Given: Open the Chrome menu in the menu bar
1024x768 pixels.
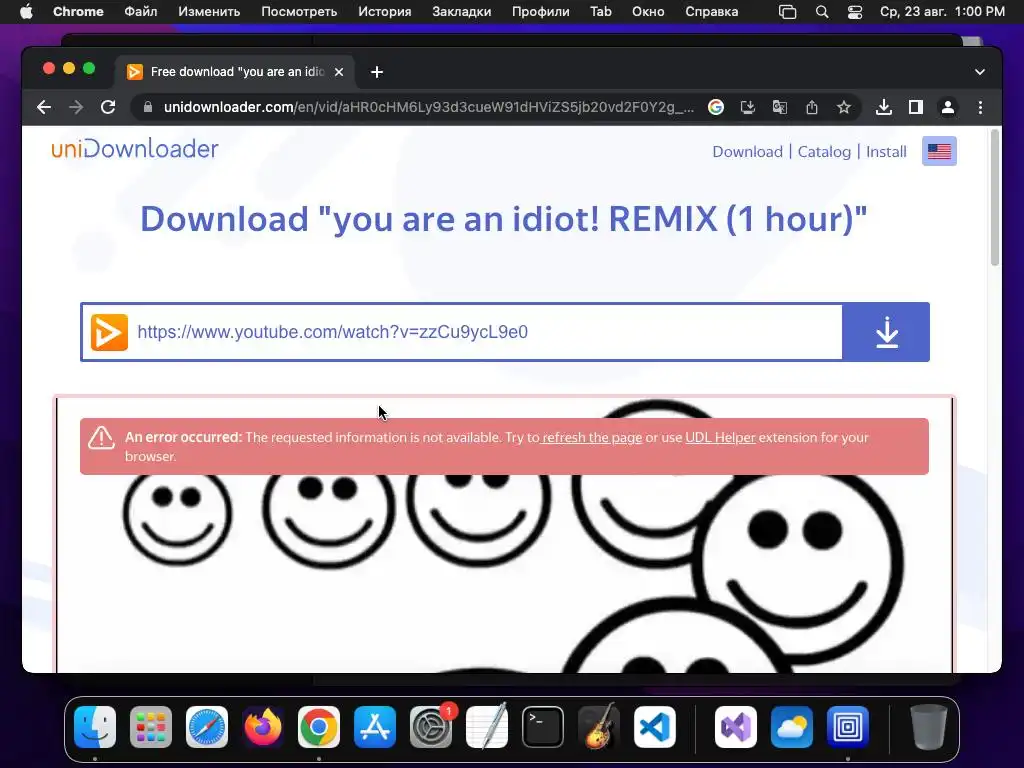Looking at the screenshot, I should point(78,12).
